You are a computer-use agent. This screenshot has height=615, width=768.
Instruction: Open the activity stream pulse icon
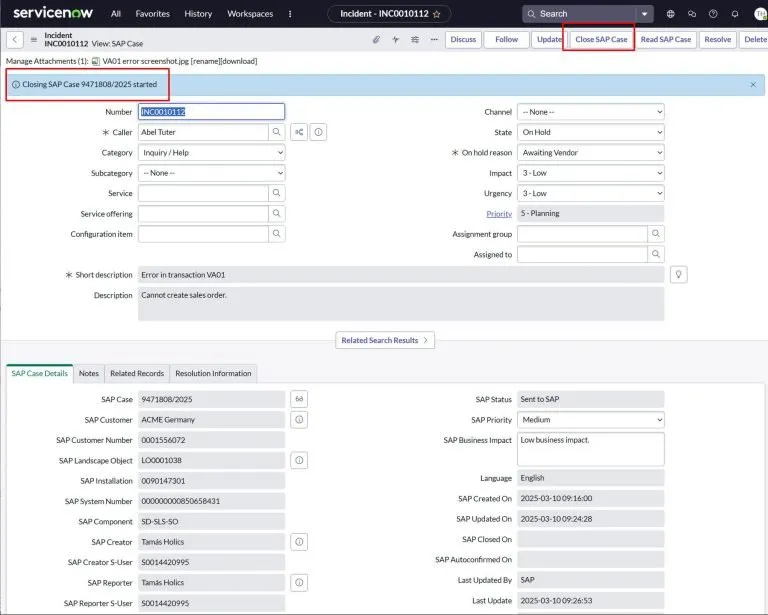tap(395, 40)
